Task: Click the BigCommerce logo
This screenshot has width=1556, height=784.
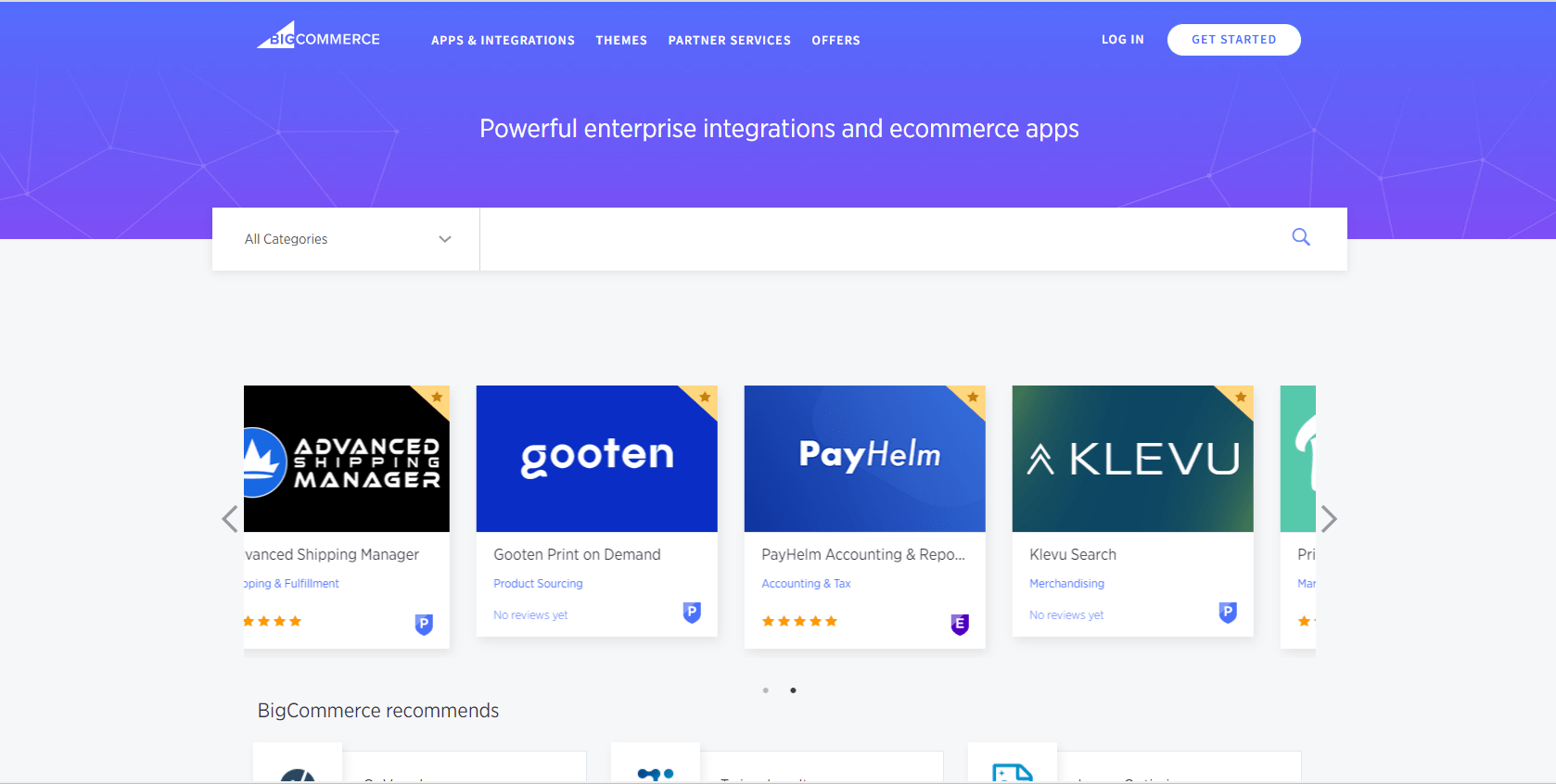Action: [x=318, y=35]
